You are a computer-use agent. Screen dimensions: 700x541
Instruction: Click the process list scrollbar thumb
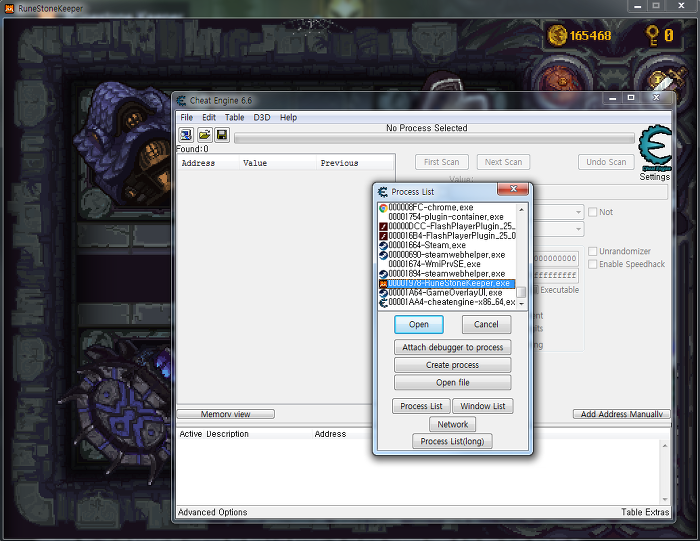(x=521, y=292)
